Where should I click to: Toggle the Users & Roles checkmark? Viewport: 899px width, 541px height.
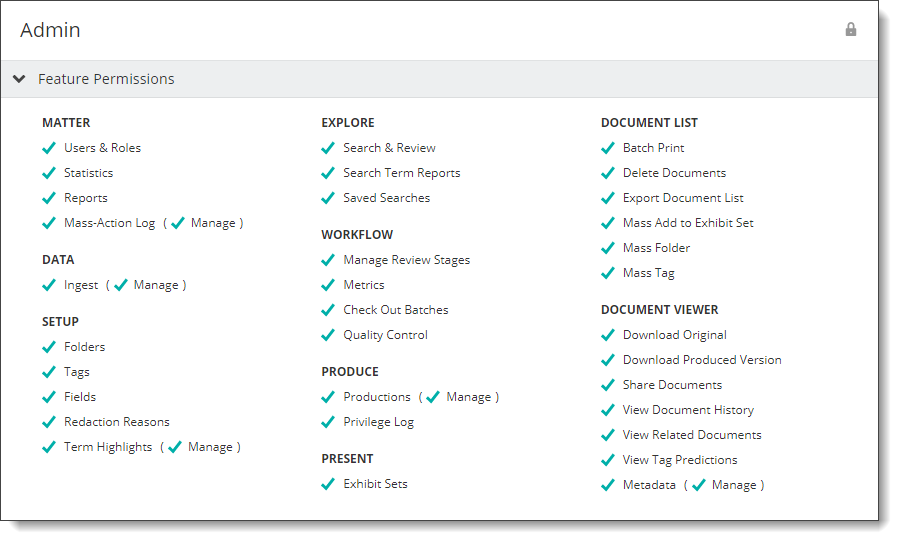[x=49, y=148]
